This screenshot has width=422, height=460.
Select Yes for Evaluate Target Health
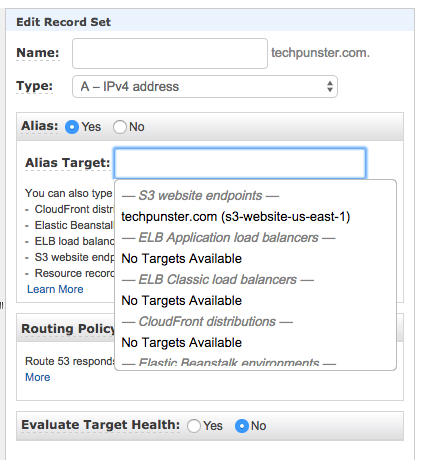194,426
